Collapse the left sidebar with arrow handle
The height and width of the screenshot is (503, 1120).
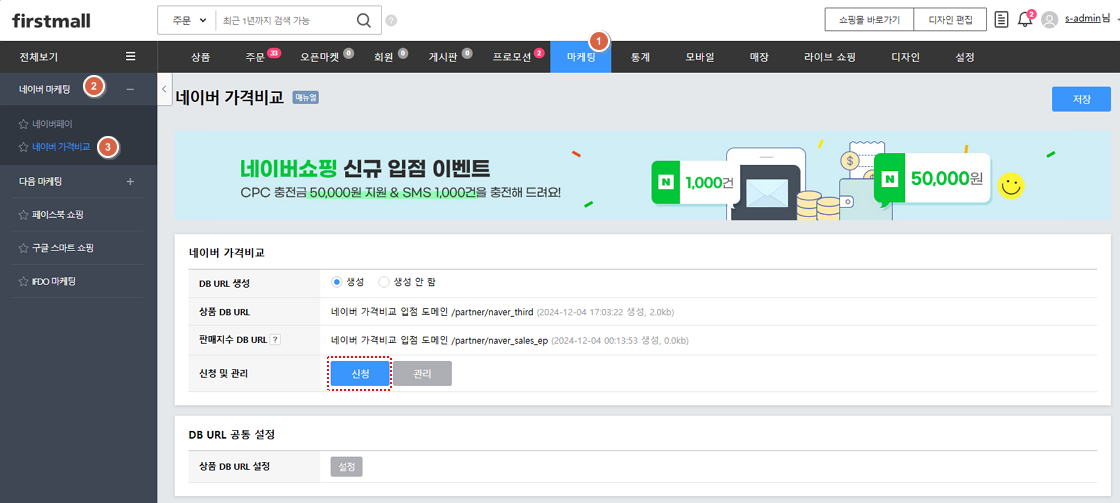click(x=164, y=89)
